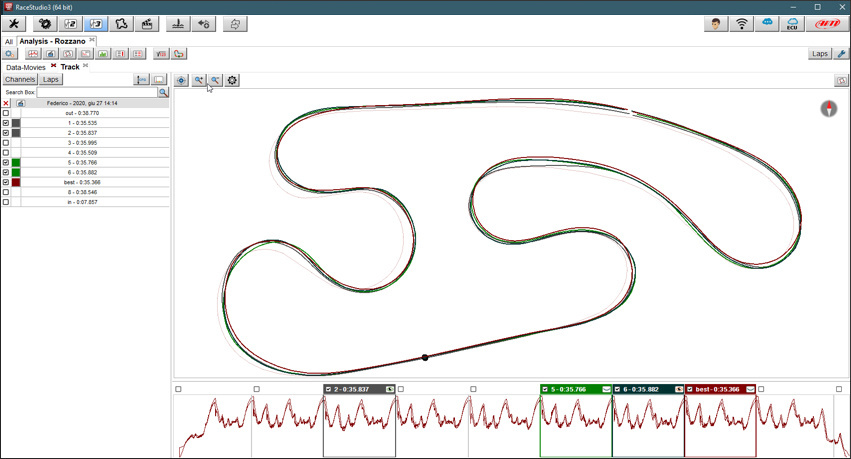
Task: Click the gear configuration icon in top toolbar
Action: pos(45,23)
